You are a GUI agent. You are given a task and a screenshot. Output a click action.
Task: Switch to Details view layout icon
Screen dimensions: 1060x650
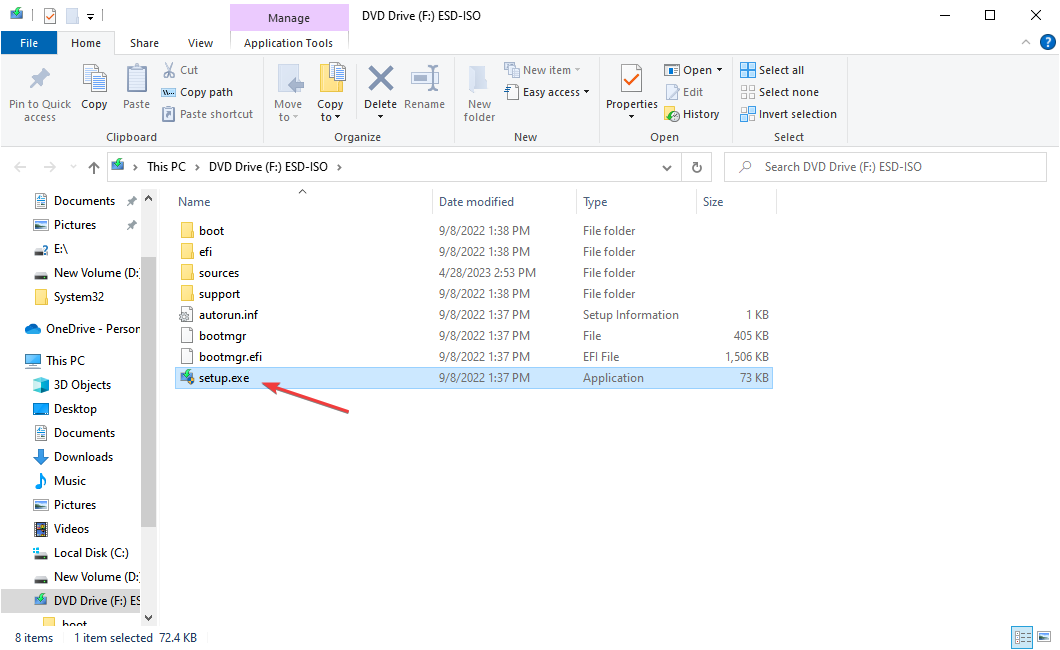(1022, 637)
